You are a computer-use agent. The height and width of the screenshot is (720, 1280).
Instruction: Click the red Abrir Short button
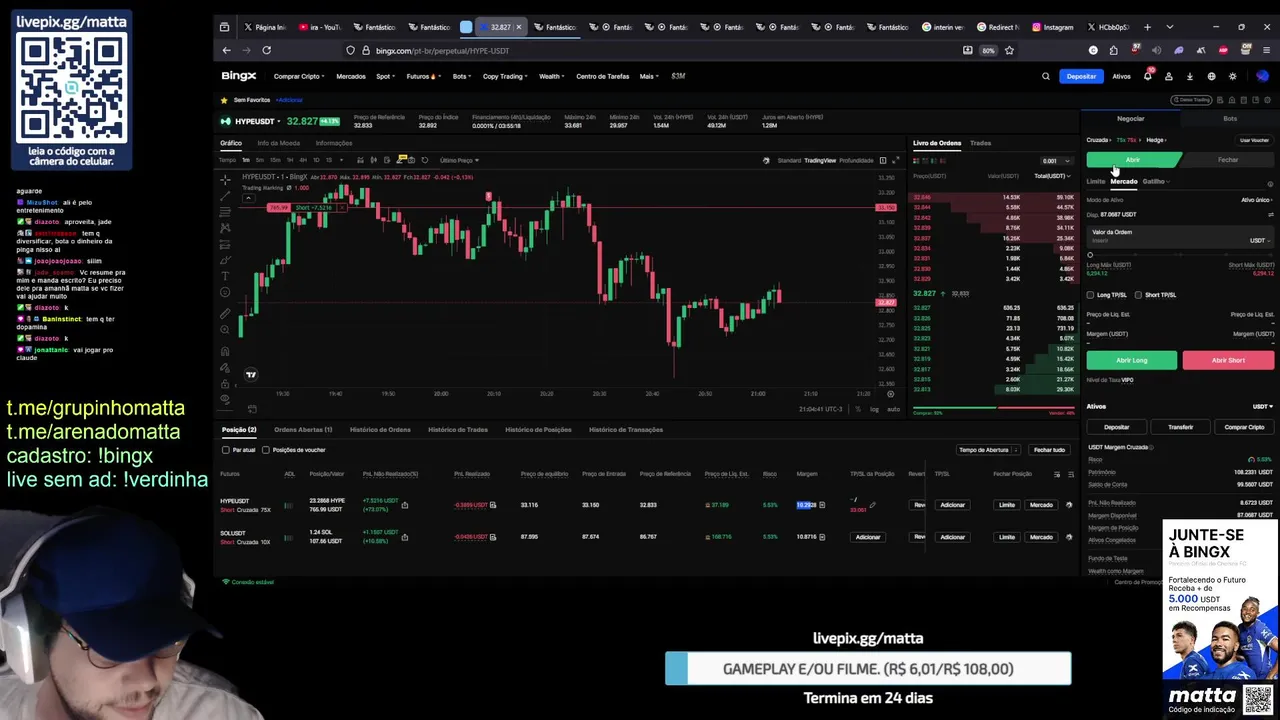[x=1228, y=360]
